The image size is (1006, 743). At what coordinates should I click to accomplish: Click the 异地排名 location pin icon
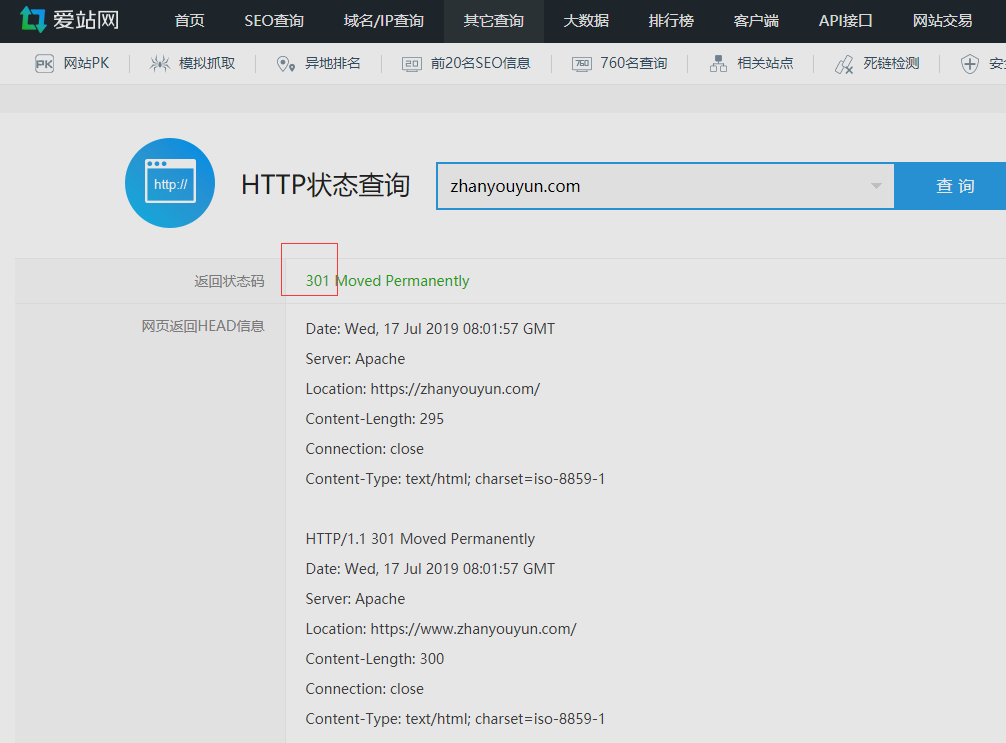click(x=286, y=64)
